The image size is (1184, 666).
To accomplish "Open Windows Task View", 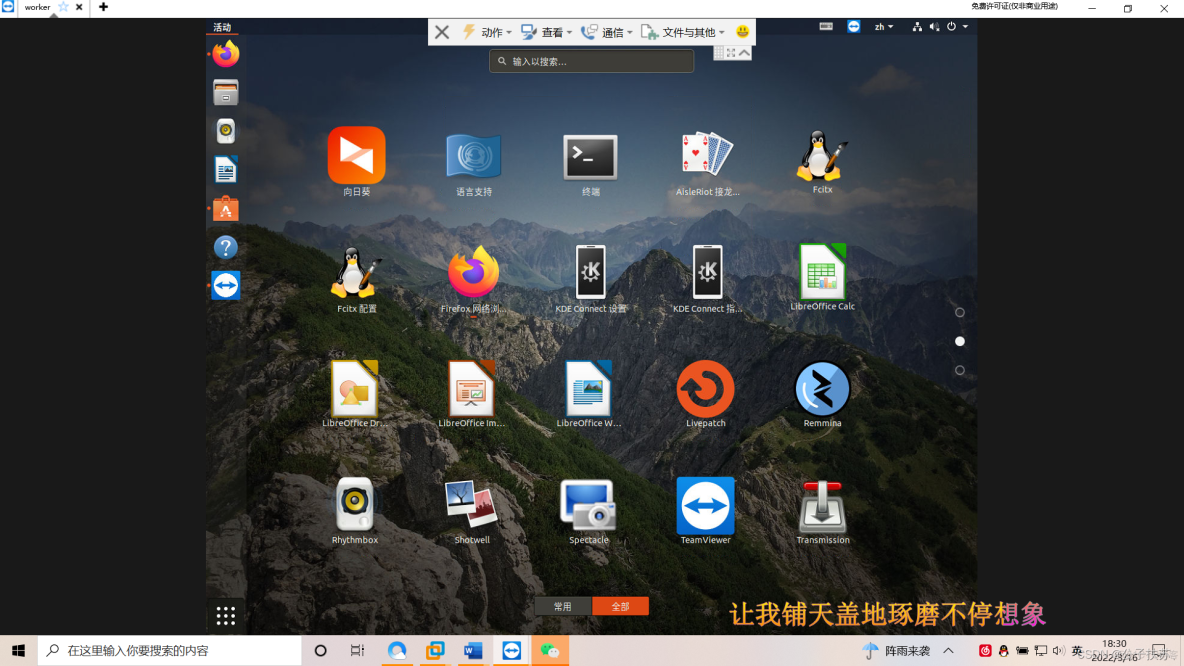I will pyautogui.click(x=357, y=650).
